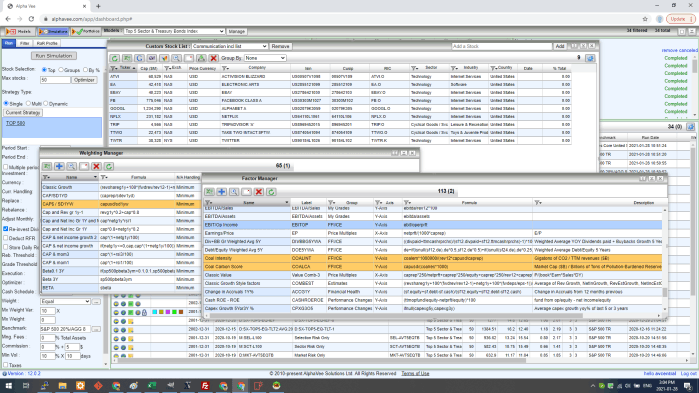Click the settings icon at right of Custom Stock List
The image size is (699, 393).
590,58
